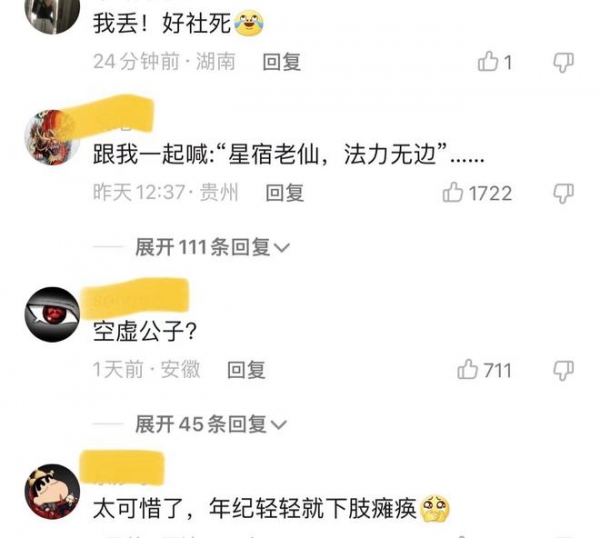This screenshot has height=538, width=600.
Task: Dislike the 星宿老仙 comment from 贵州
Action: coord(564,193)
